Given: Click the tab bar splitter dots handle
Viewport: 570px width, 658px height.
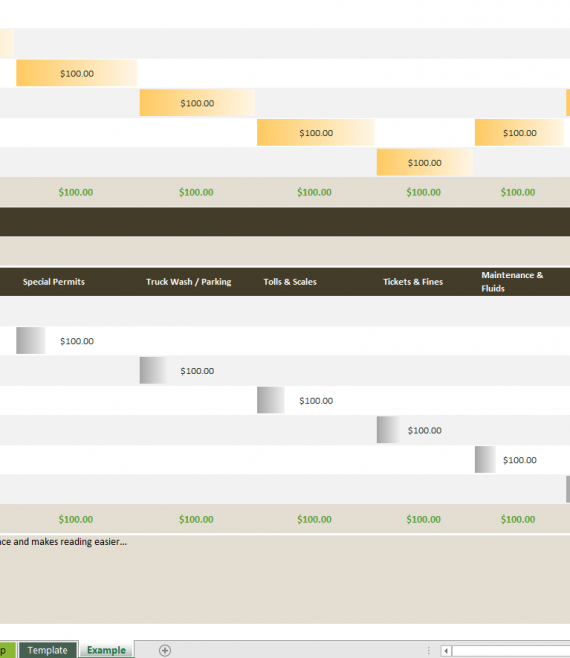Looking at the screenshot, I should (x=429, y=650).
